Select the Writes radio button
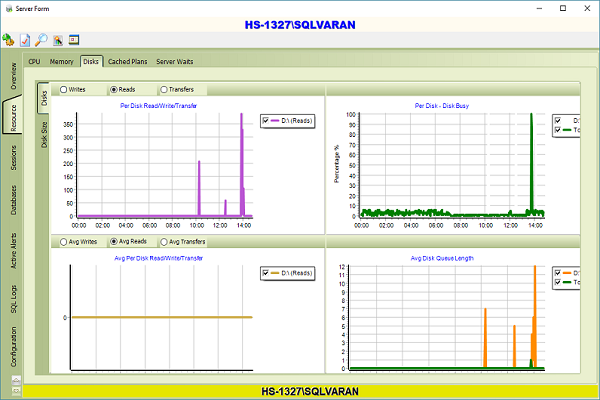The image size is (600, 400). [66, 90]
